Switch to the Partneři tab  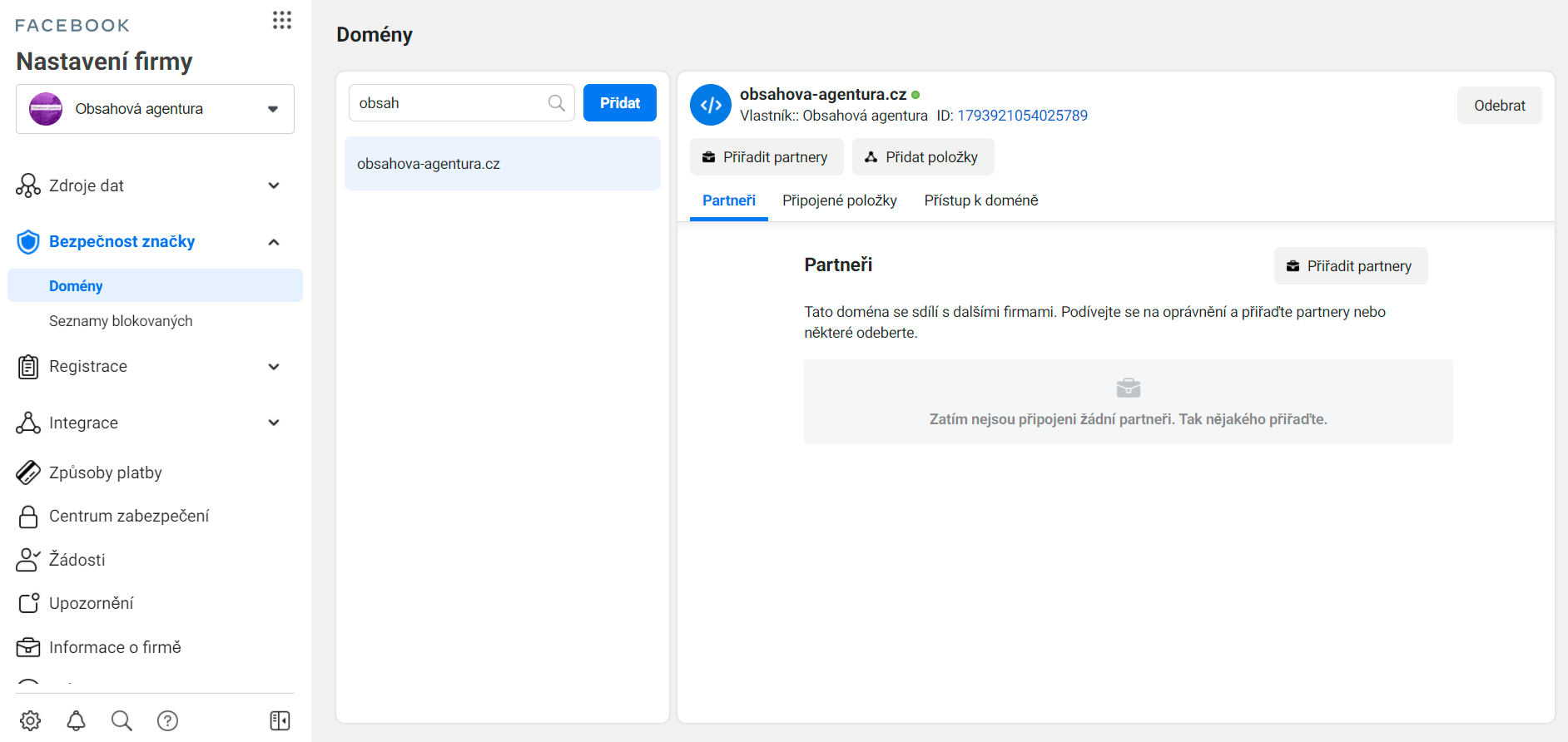coord(729,200)
